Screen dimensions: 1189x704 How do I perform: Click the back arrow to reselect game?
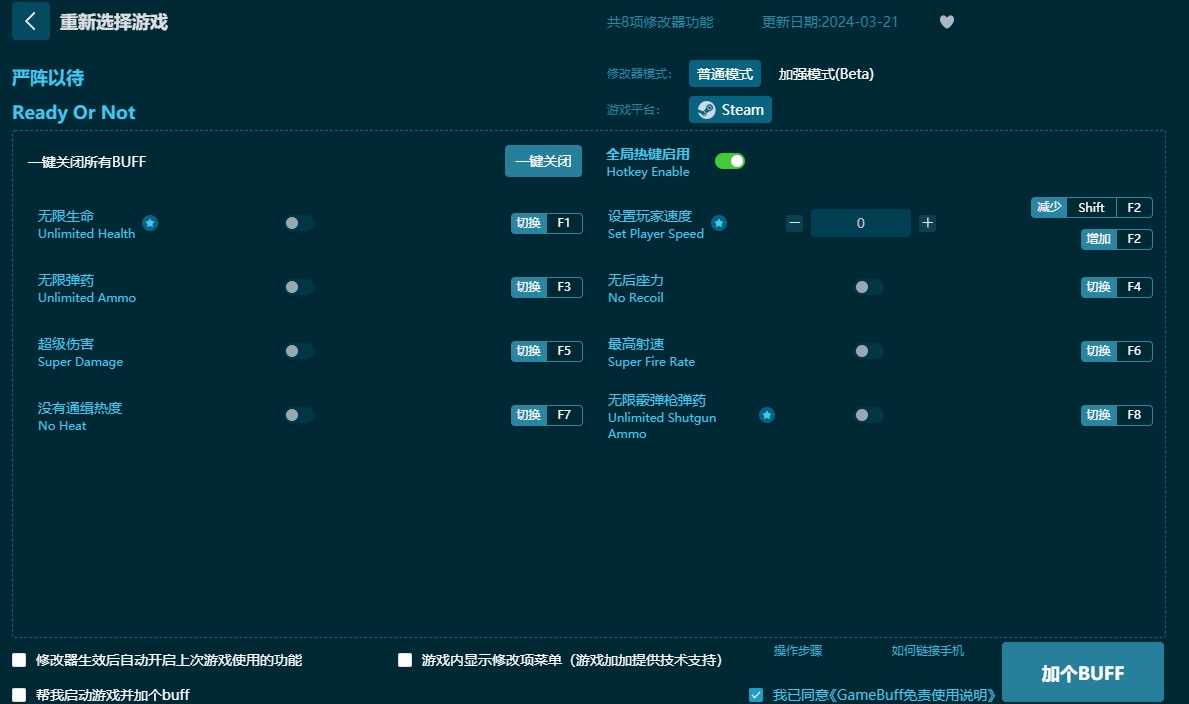point(30,21)
